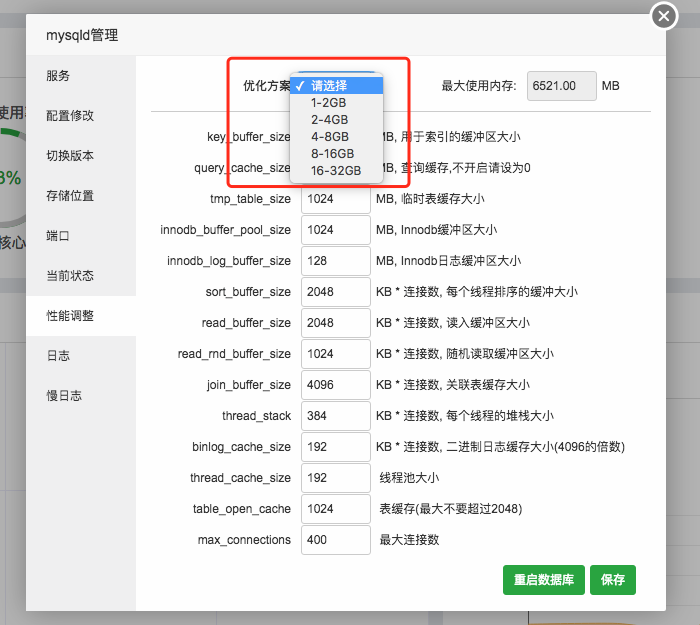Choose 请选择 option in dropdown
This screenshot has width=700, height=625.
click(337, 86)
